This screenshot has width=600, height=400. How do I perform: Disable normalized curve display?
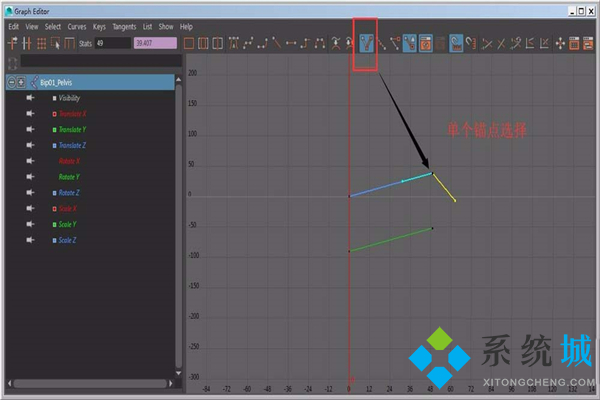(501, 43)
